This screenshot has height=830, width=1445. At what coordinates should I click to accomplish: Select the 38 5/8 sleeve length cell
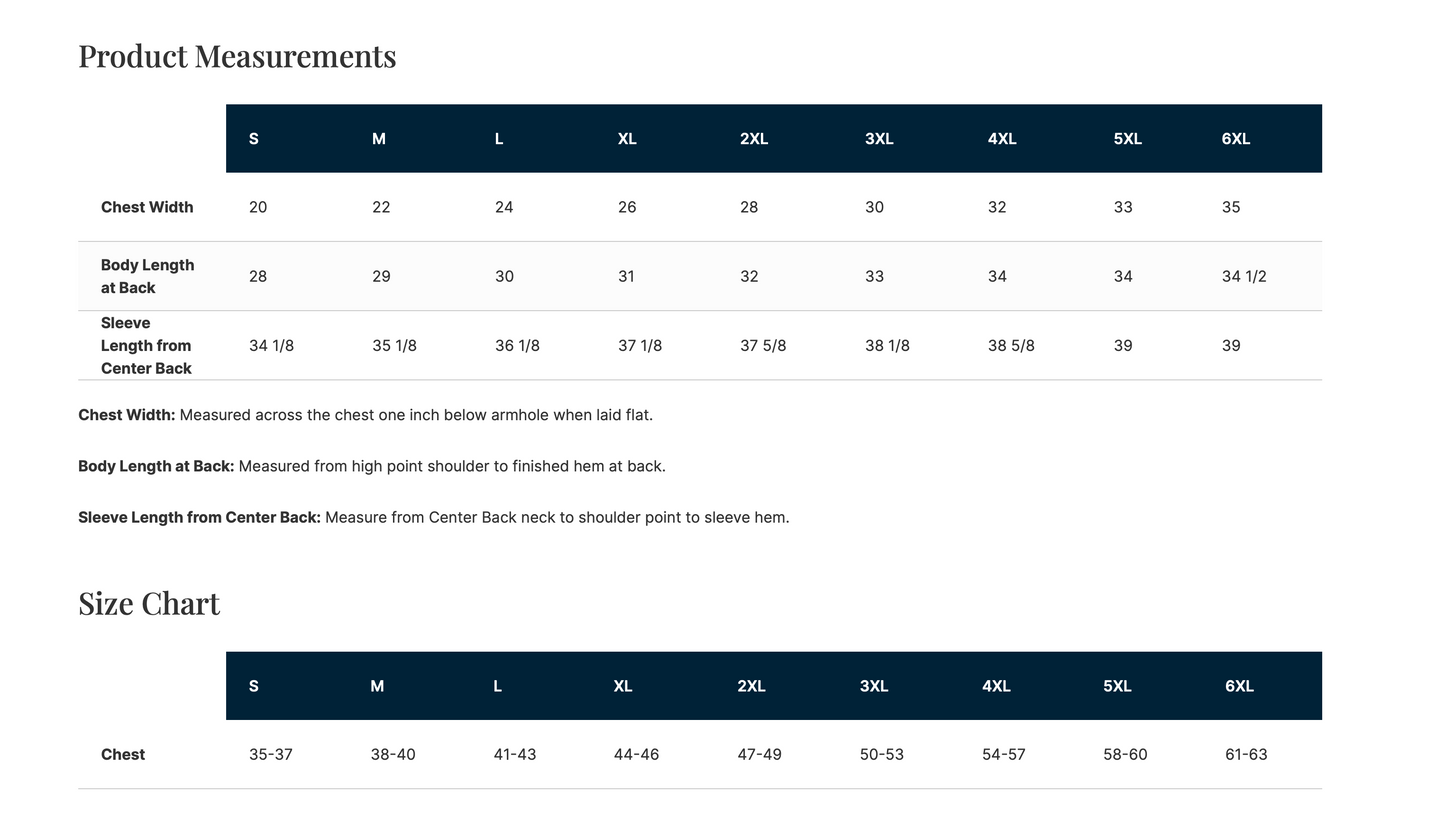[x=1011, y=345]
